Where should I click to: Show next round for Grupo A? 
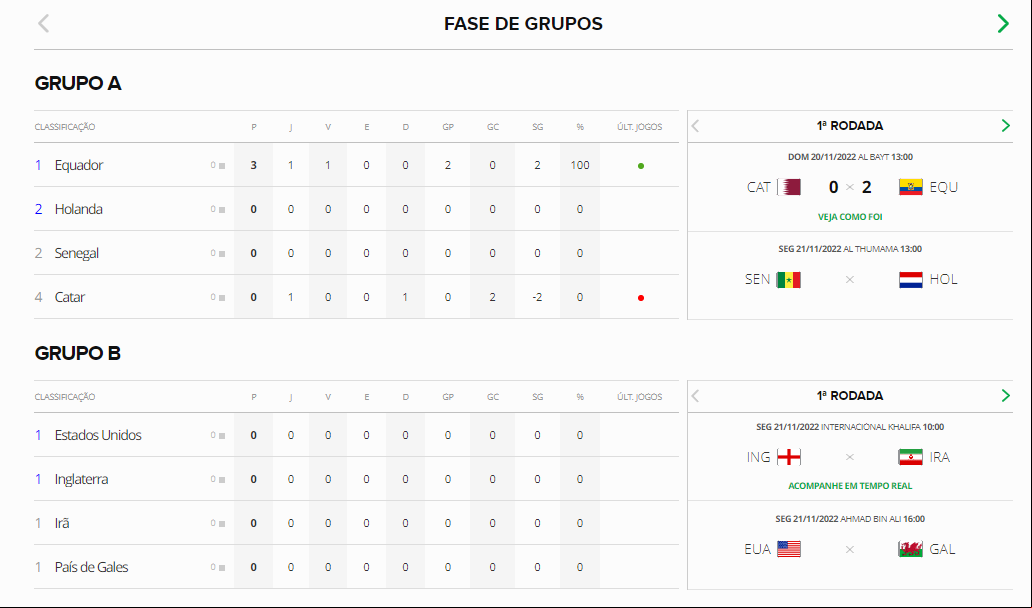click(x=1005, y=126)
